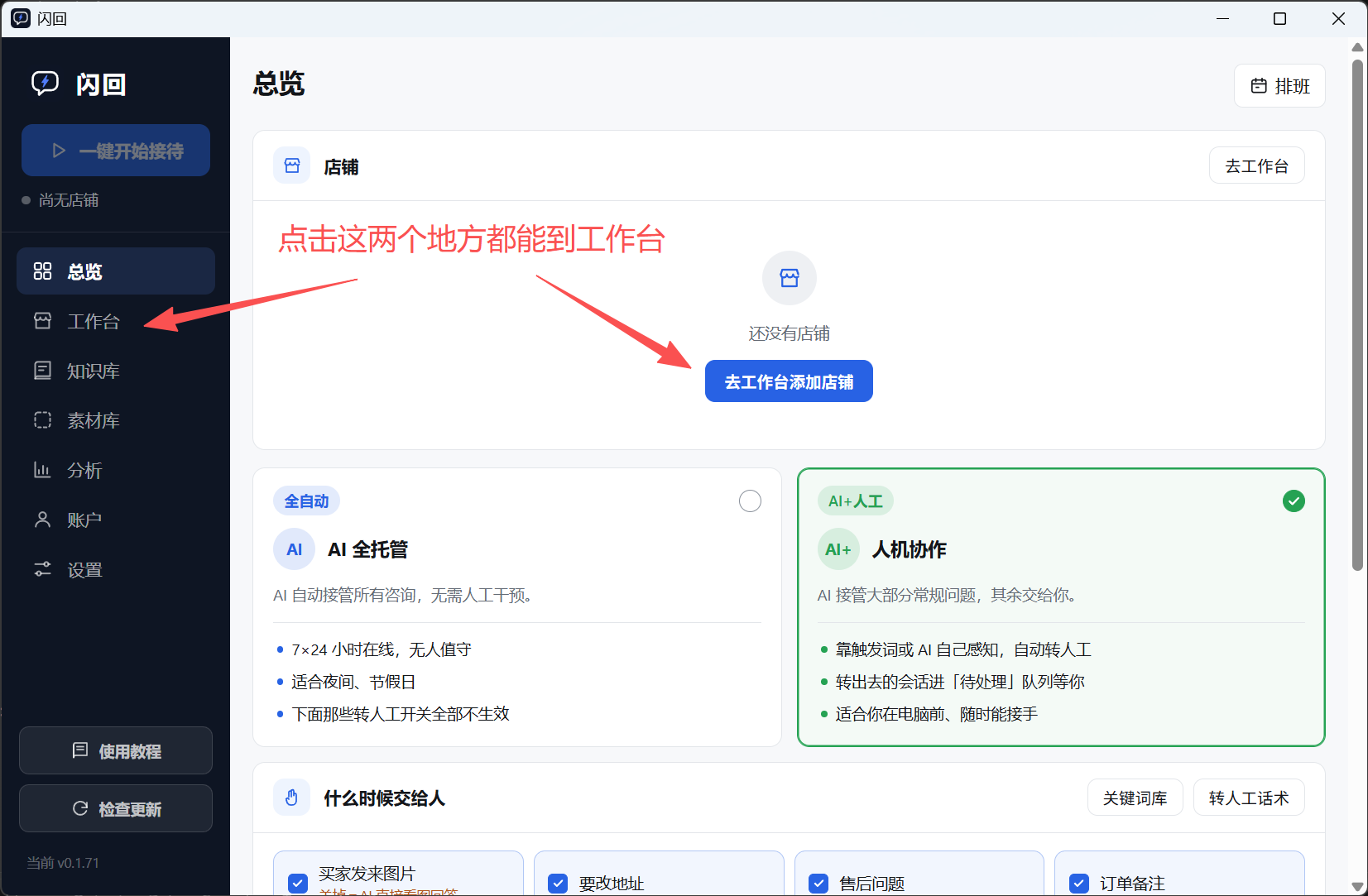
Task: Open the 转人工话术 button
Action: tap(1249, 798)
